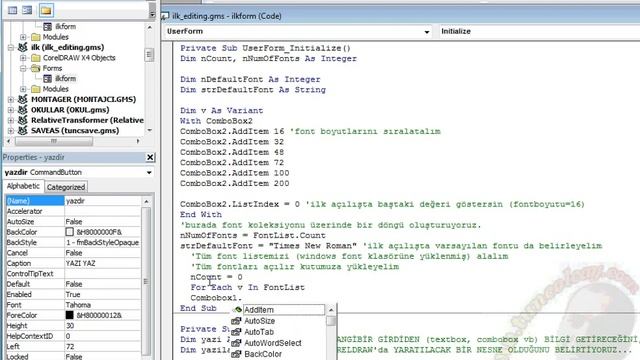
Task: Choose BackColor from the autocomplete list
Action: [263, 354]
